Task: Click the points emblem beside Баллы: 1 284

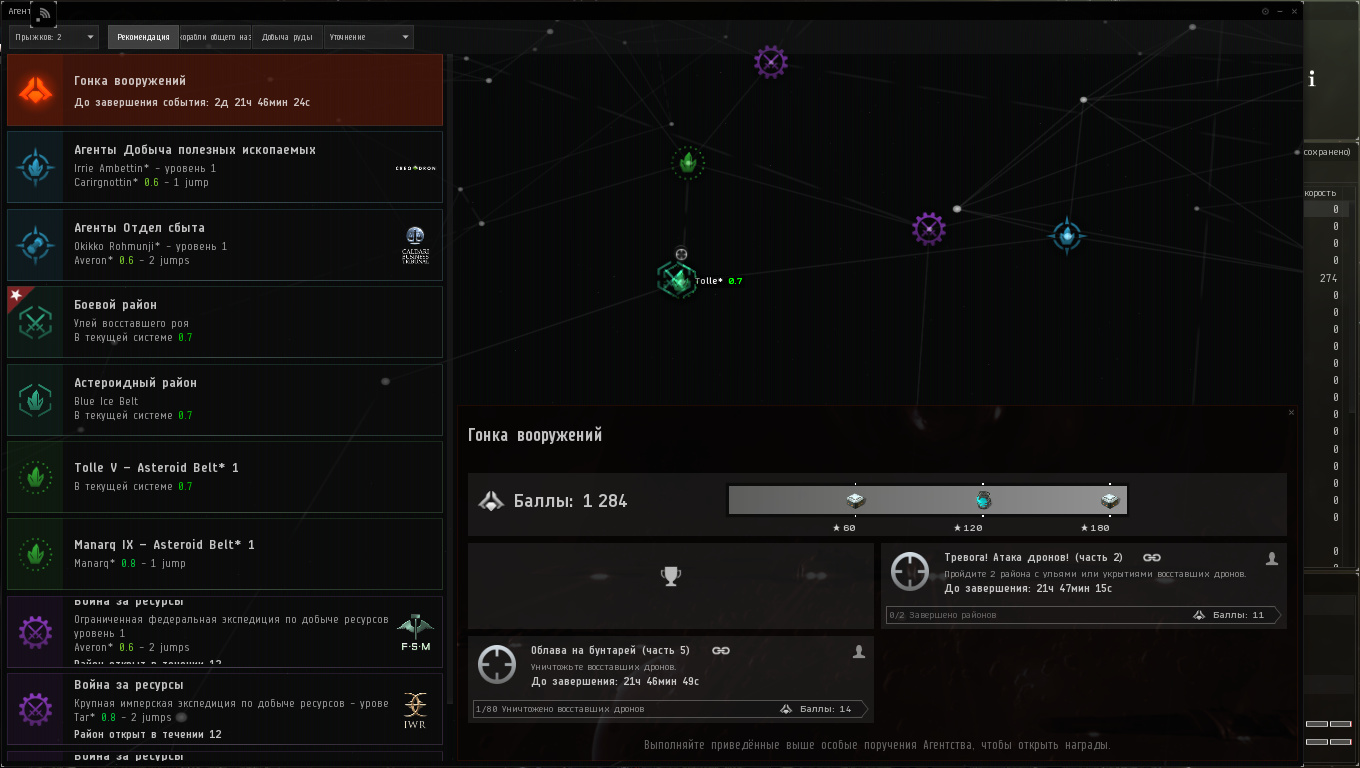Action: [491, 501]
